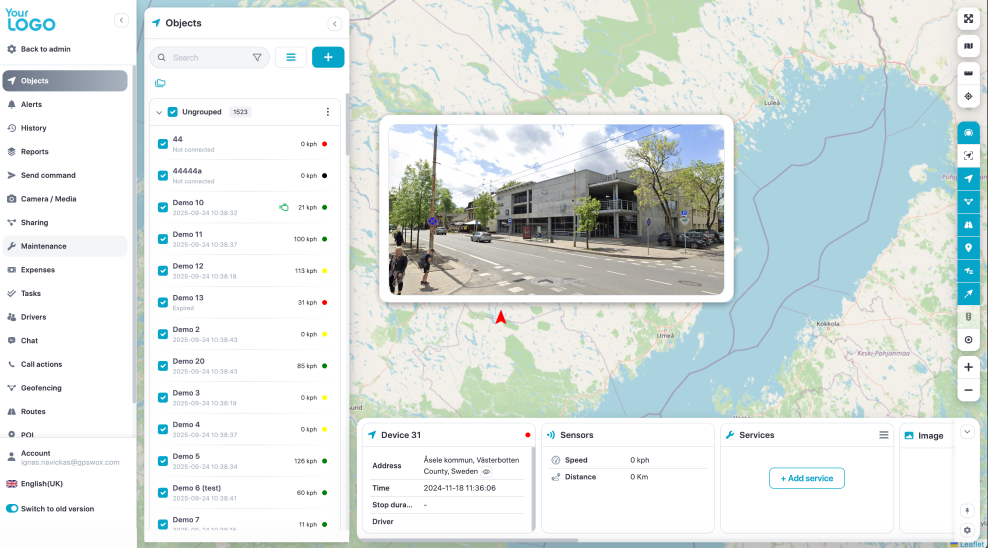Collapse the bottom device info panel

[966, 432]
